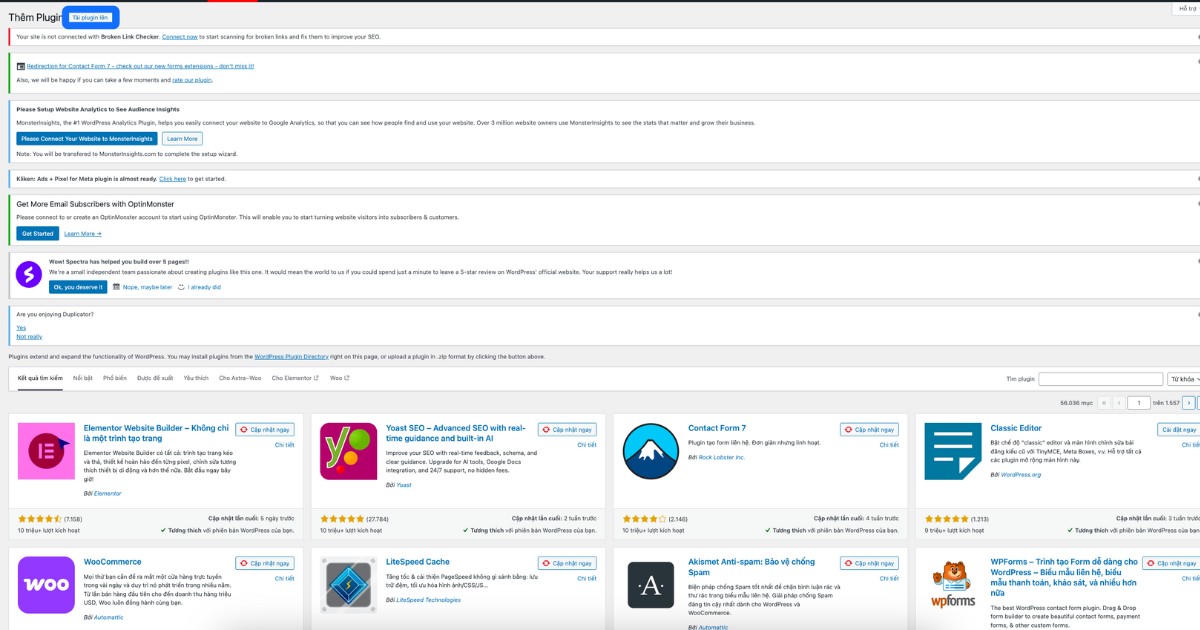Update WooCommerce with Cập nhật ngay

coord(265,564)
